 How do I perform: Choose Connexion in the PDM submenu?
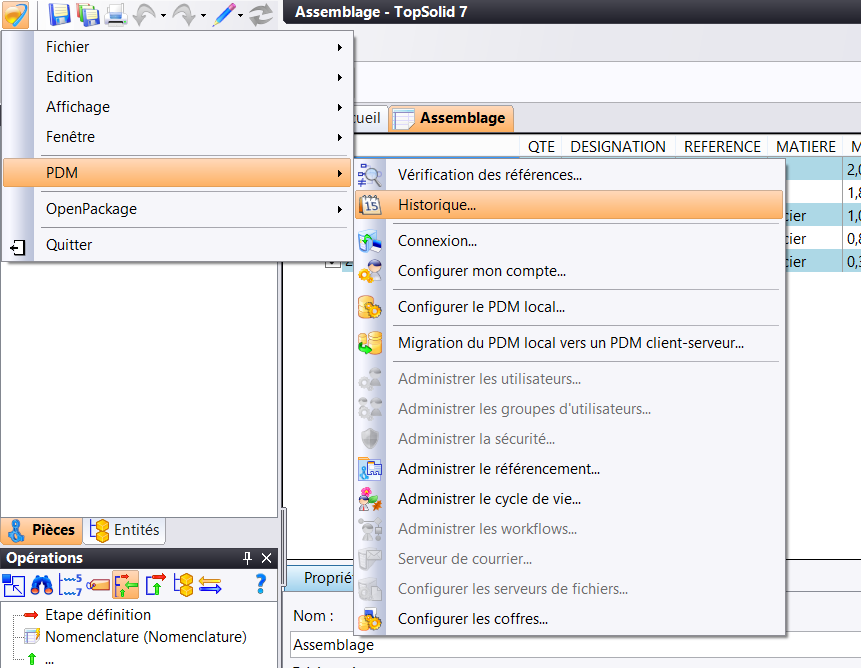point(569,241)
